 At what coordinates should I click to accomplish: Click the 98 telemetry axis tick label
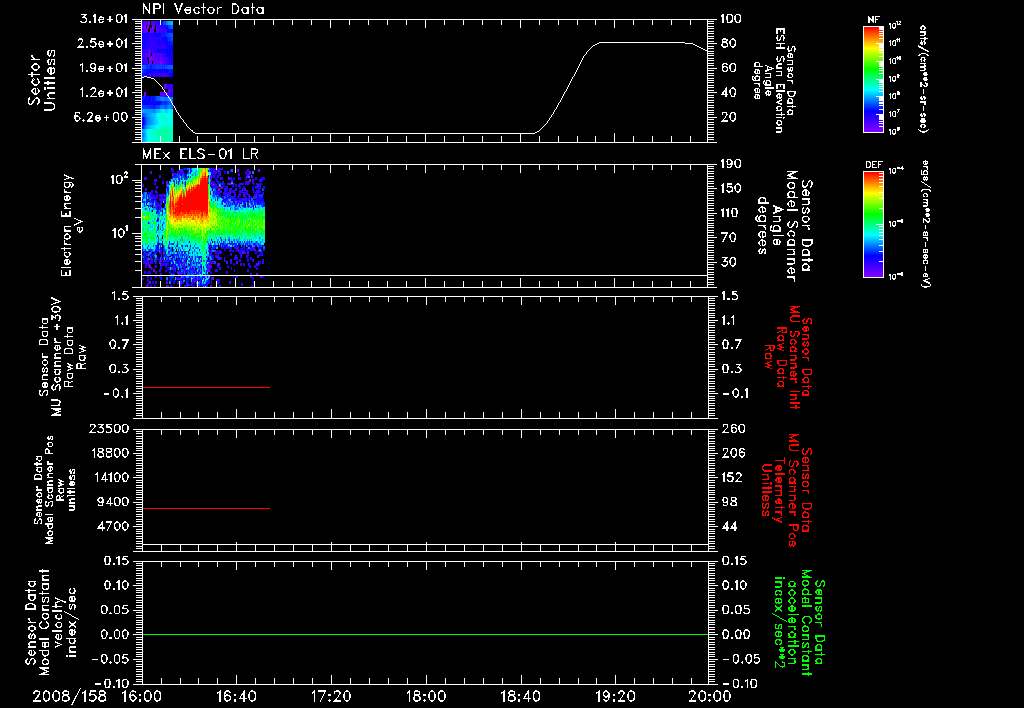click(x=729, y=502)
